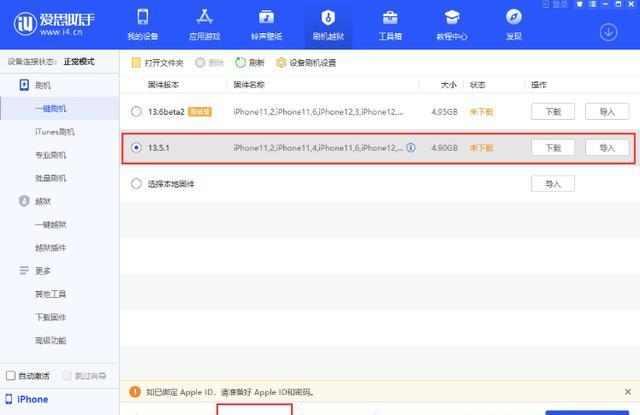Screen dimensions: 640x415
Task: Click the greyed 删除 toolbar item
Action: (209, 63)
